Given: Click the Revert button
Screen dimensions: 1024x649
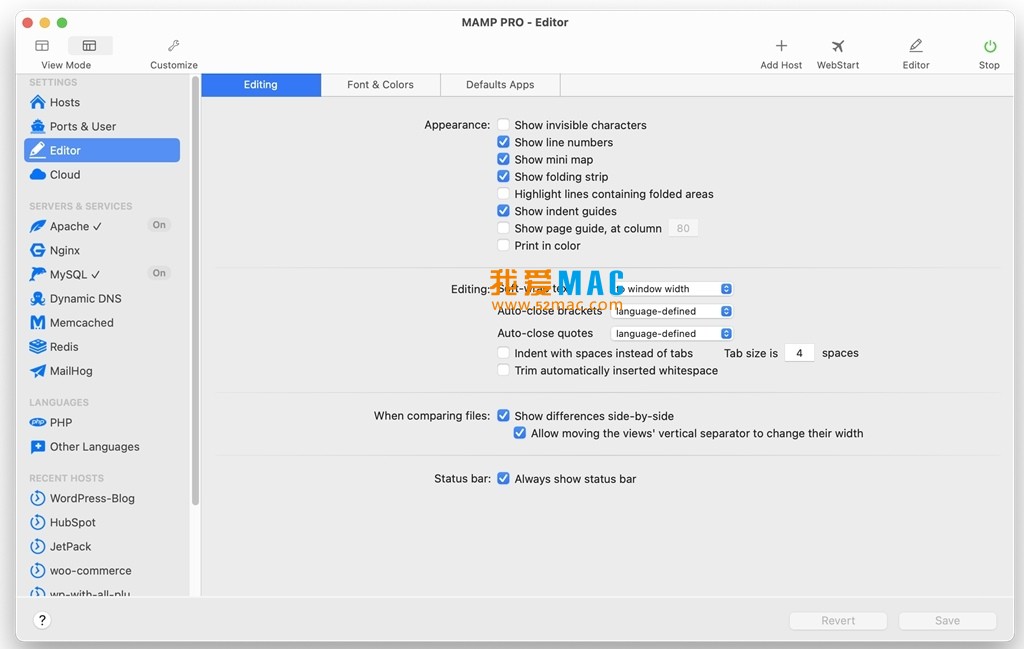Looking at the screenshot, I should click(x=838, y=621).
